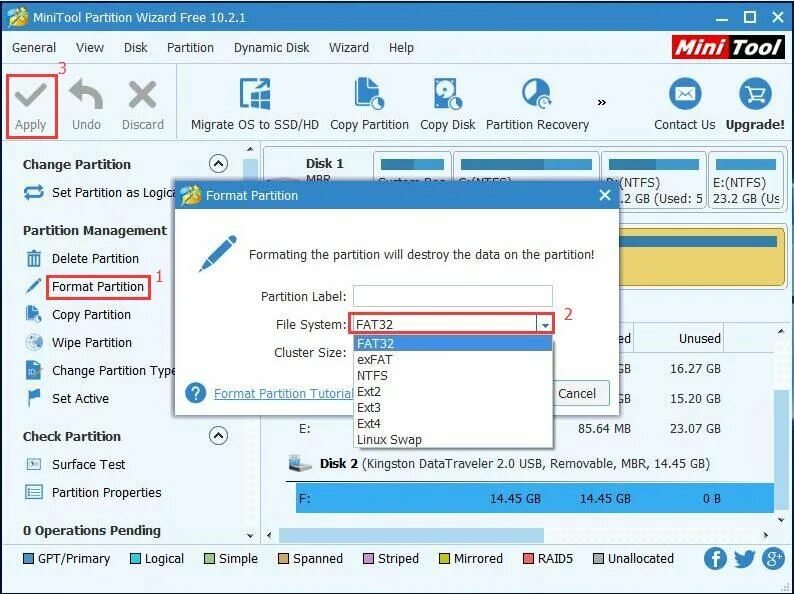This screenshot has height=594, width=794.
Task: Select the E:(NTFS) partition block in disk map
Action: [x=745, y=180]
